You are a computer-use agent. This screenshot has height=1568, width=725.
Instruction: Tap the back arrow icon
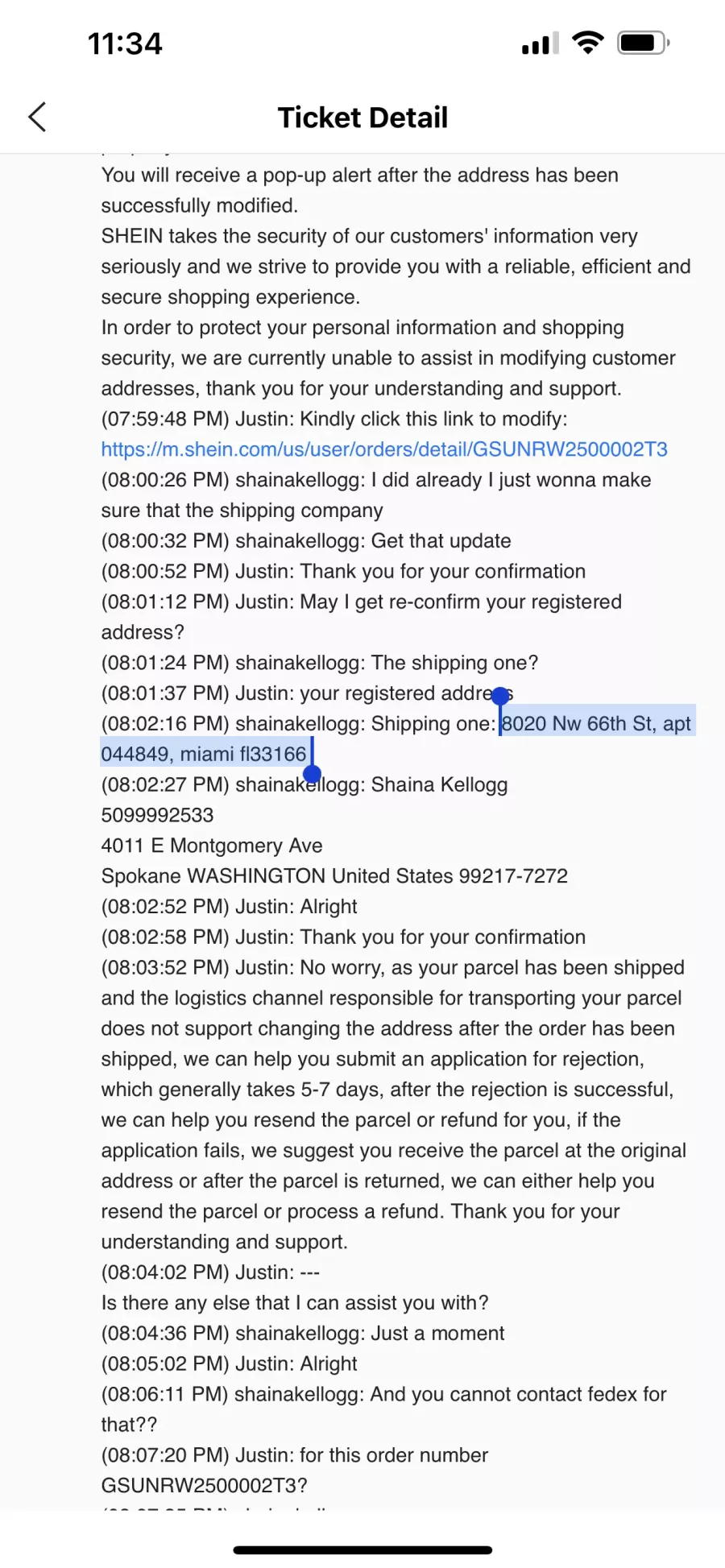click(37, 117)
